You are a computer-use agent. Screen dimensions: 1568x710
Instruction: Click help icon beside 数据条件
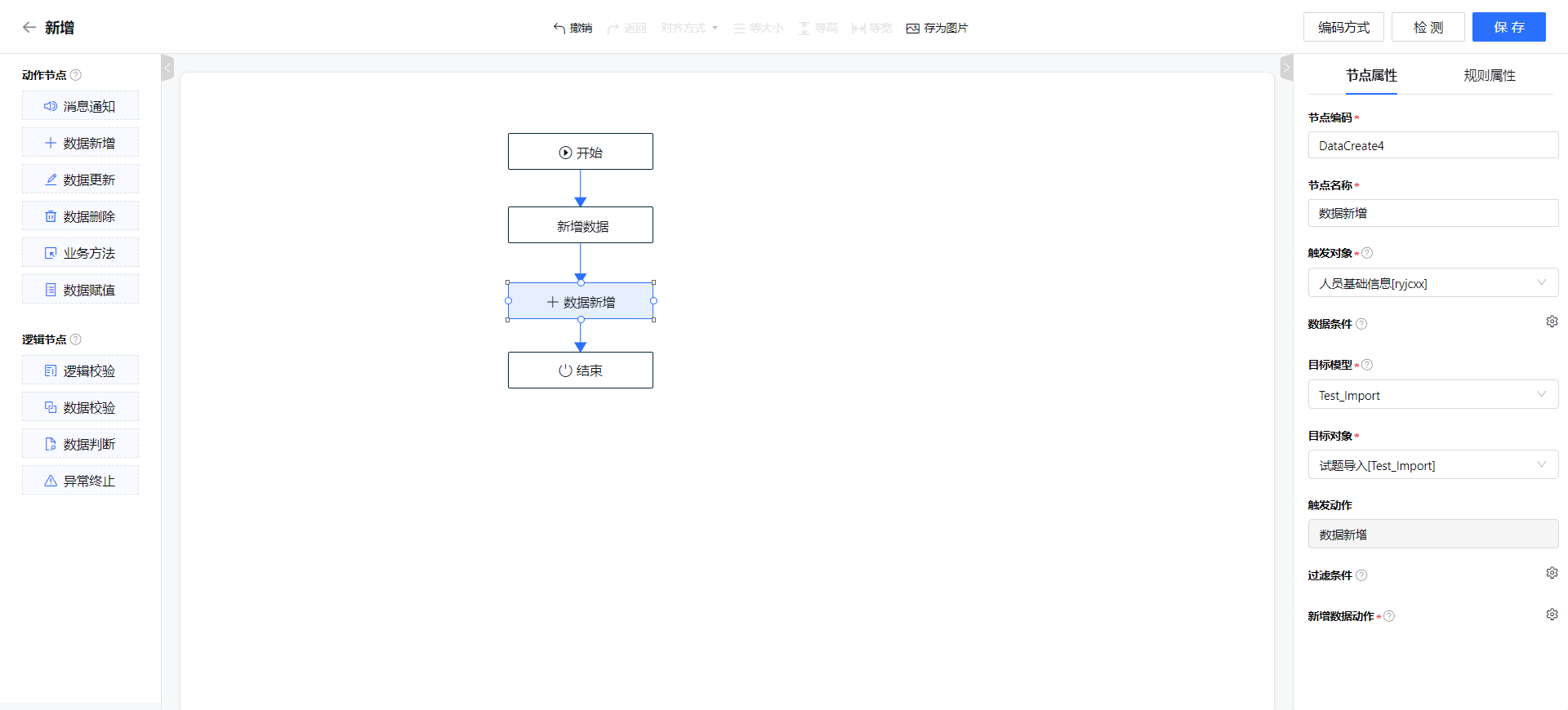click(1361, 324)
